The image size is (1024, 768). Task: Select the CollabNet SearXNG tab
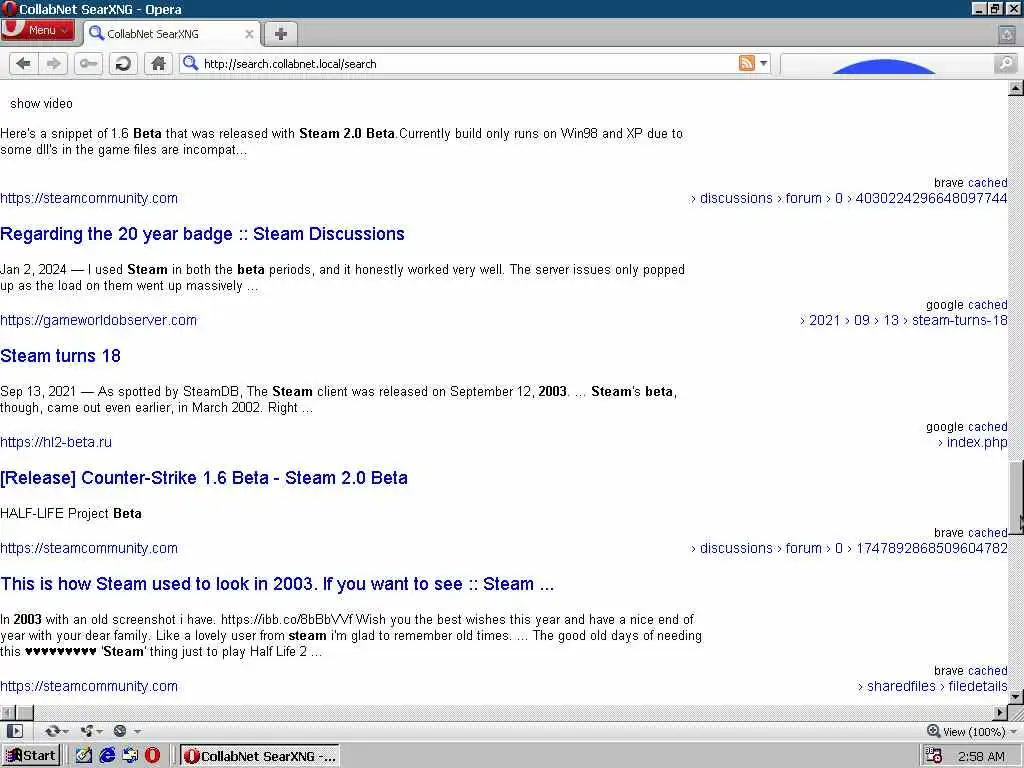[172, 34]
